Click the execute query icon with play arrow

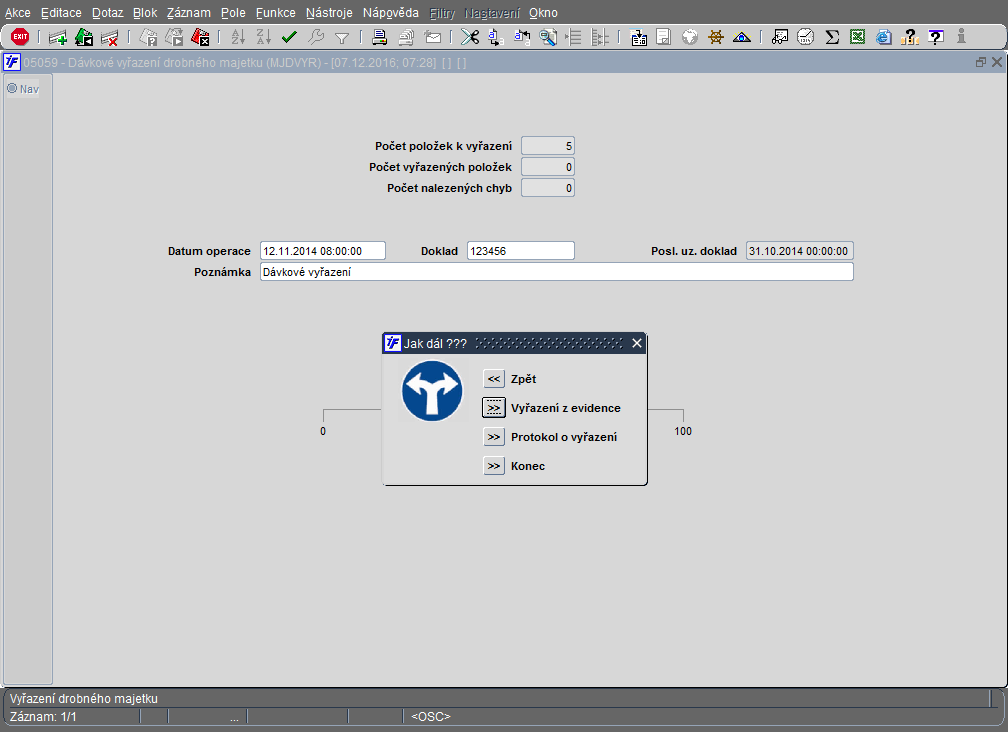[x=174, y=37]
